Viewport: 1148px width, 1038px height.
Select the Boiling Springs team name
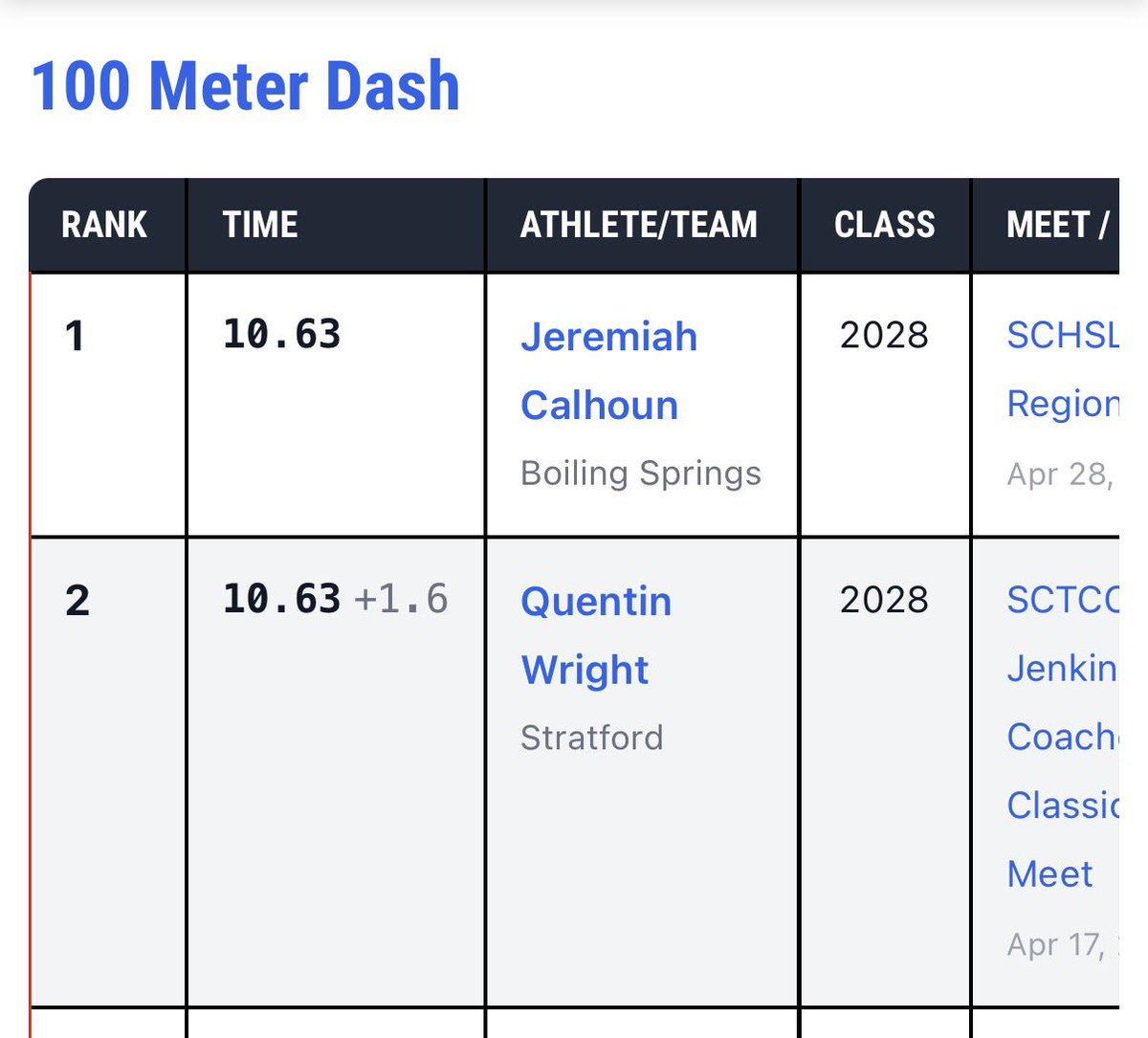pos(641,474)
